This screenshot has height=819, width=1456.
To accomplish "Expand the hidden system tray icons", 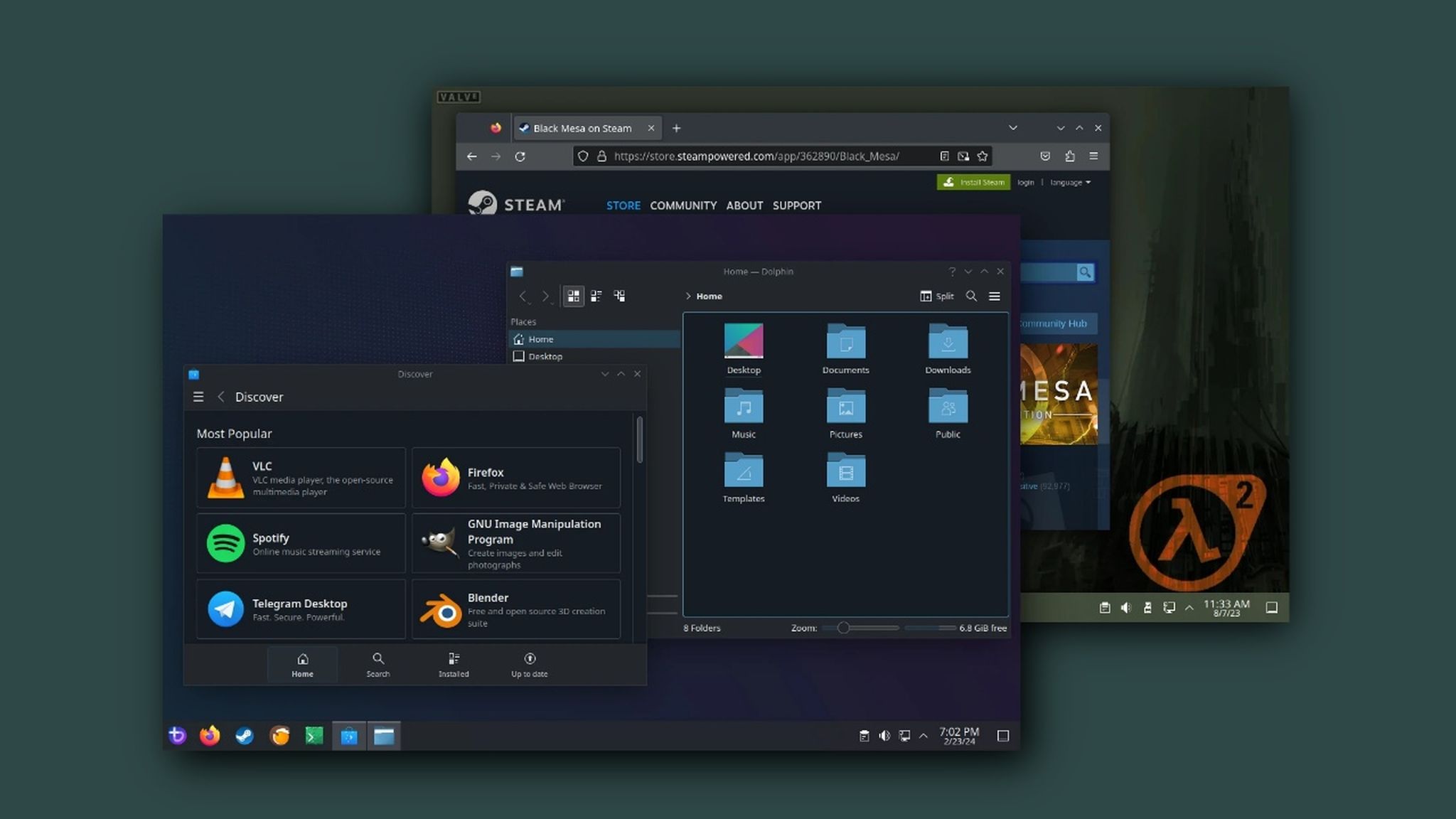I will [x=923, y=735].
